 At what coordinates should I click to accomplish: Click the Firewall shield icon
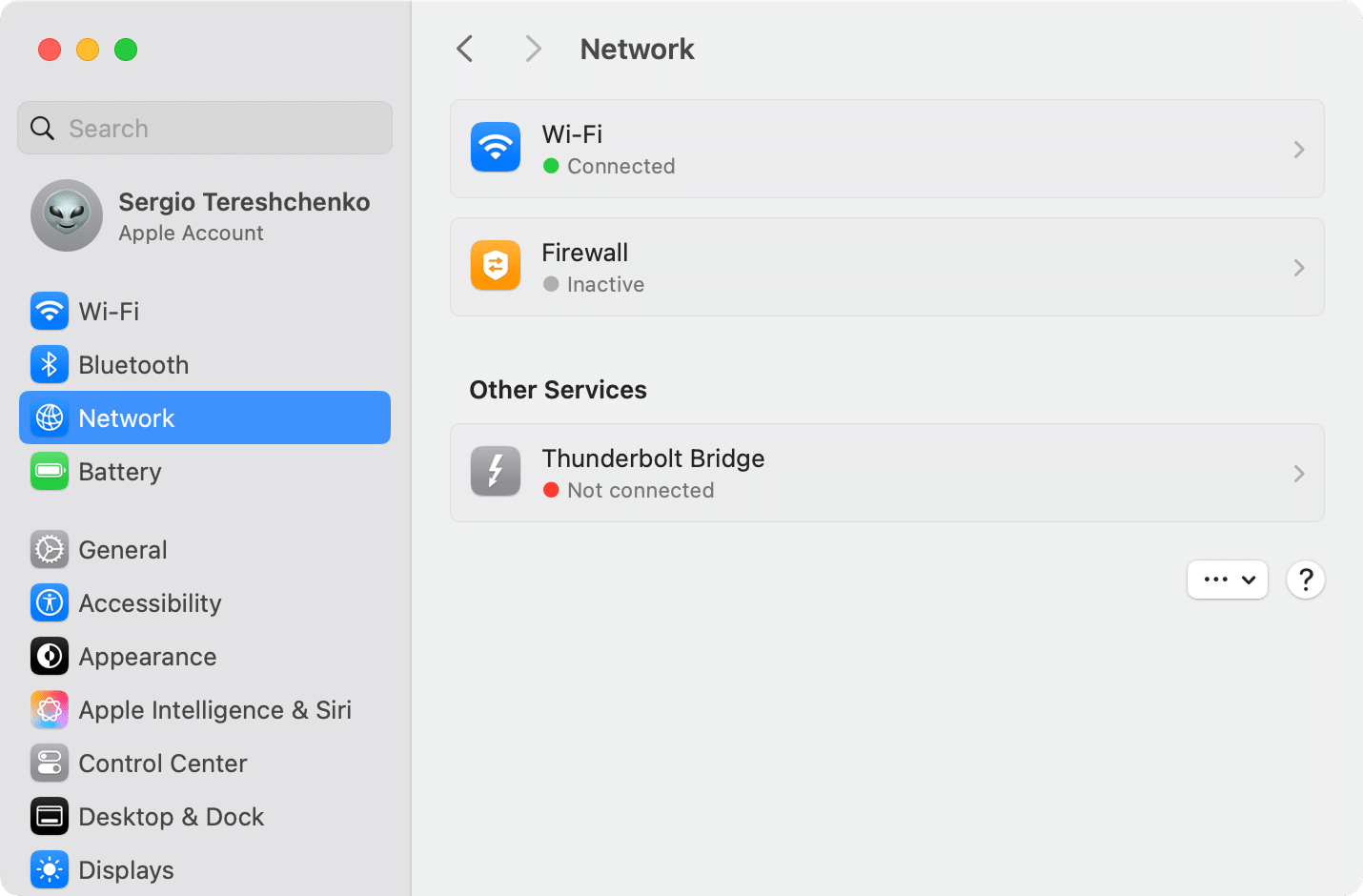click(495, 266)
